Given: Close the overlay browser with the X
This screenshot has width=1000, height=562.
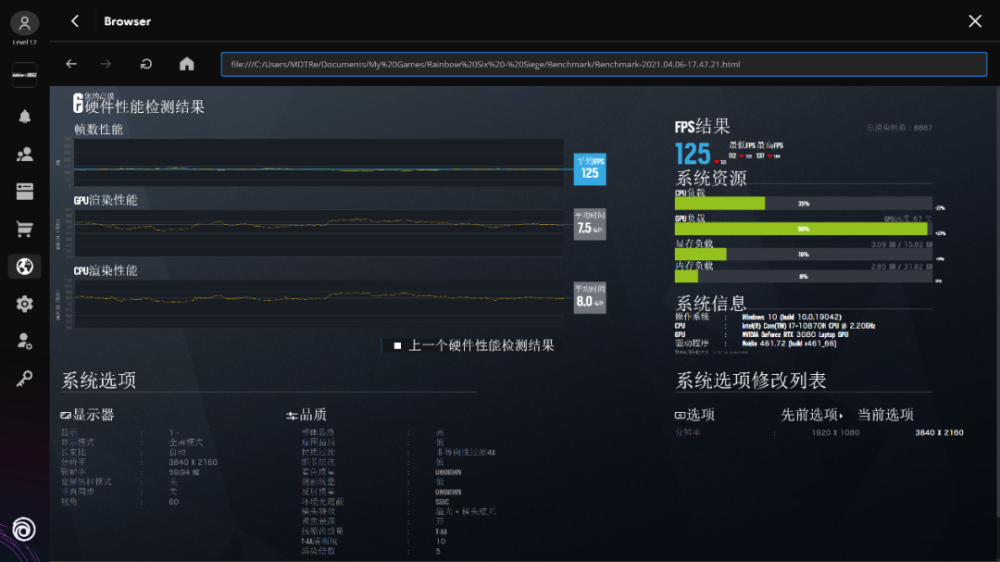Looking at the screenshot, I should (974, 21).
